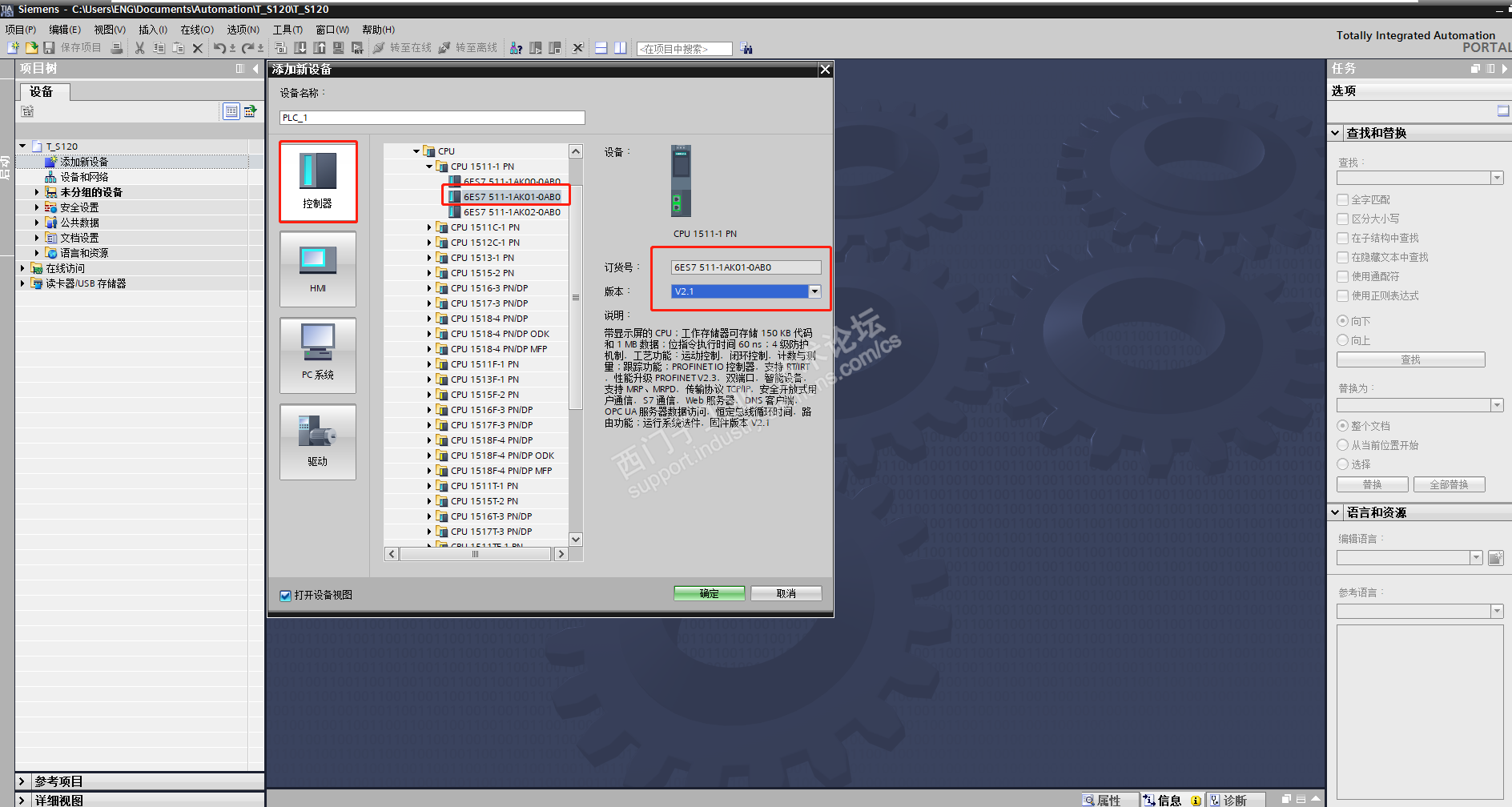This screenshot has width=1512, height=807.
Task: Print with the toolbar printer icon
Action: [117, 48]
